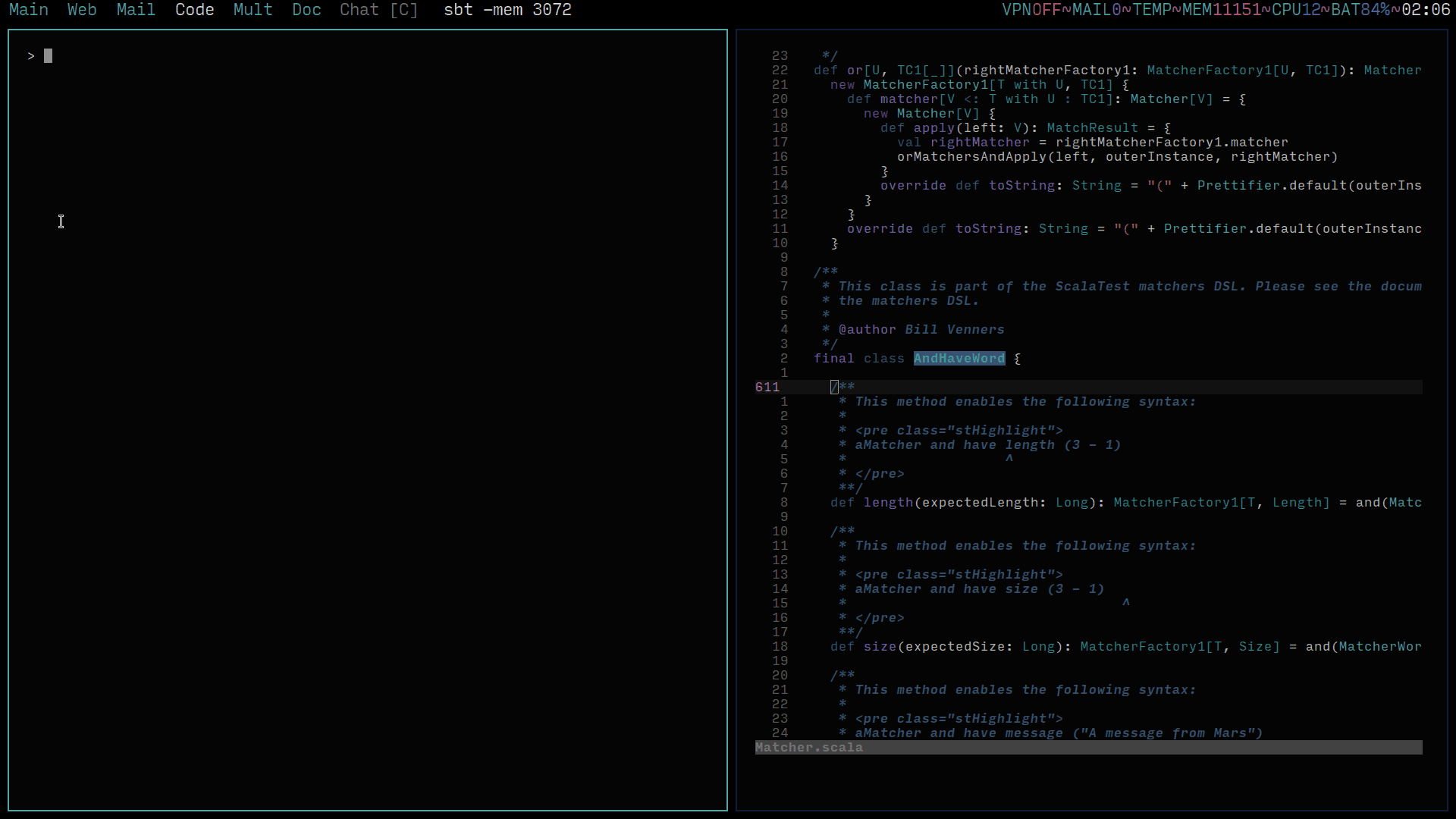This screenshot has height=819, width=1456.
Task: Click the highlighted AndHaveWord class name
Action: [959, 359]
